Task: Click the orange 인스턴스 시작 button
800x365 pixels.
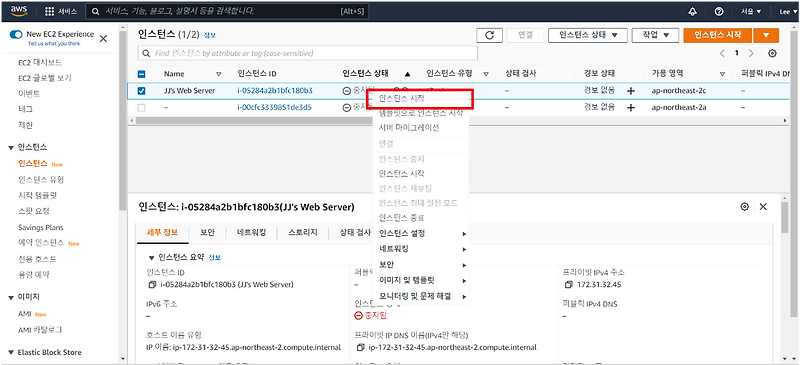Action: pos(718,35)
